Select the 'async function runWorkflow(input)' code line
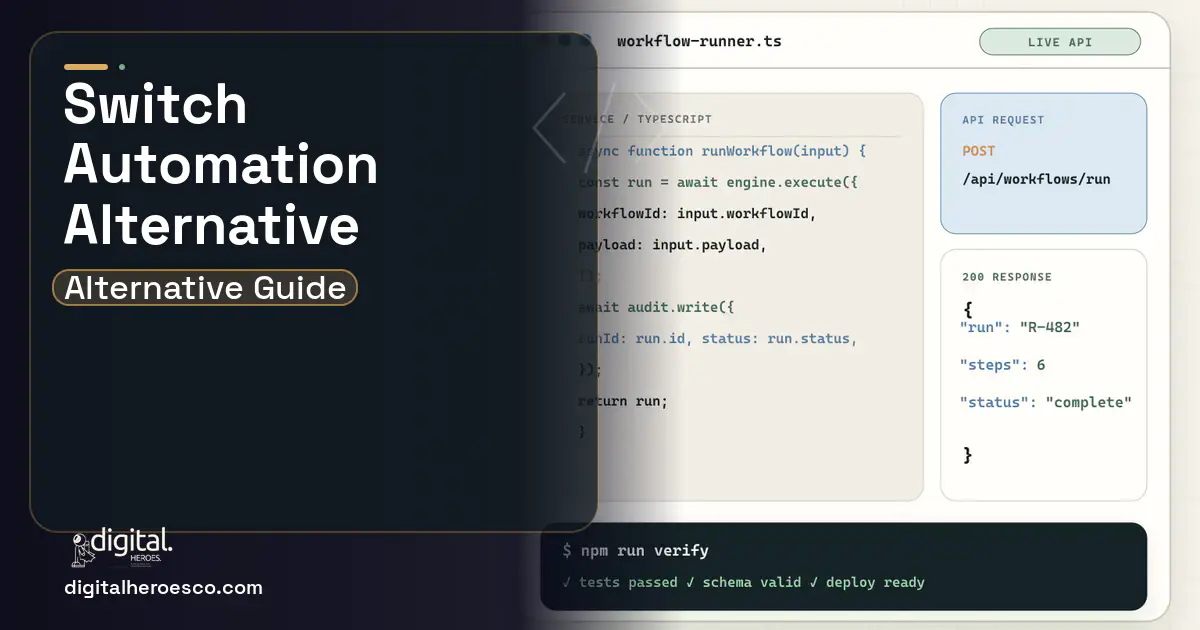 (x=722, y=151)
